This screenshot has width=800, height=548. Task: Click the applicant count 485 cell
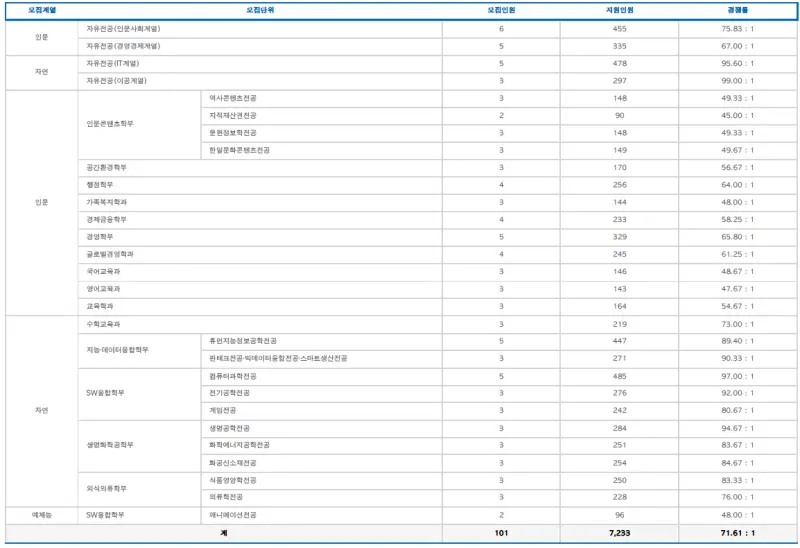click(619, 377)
